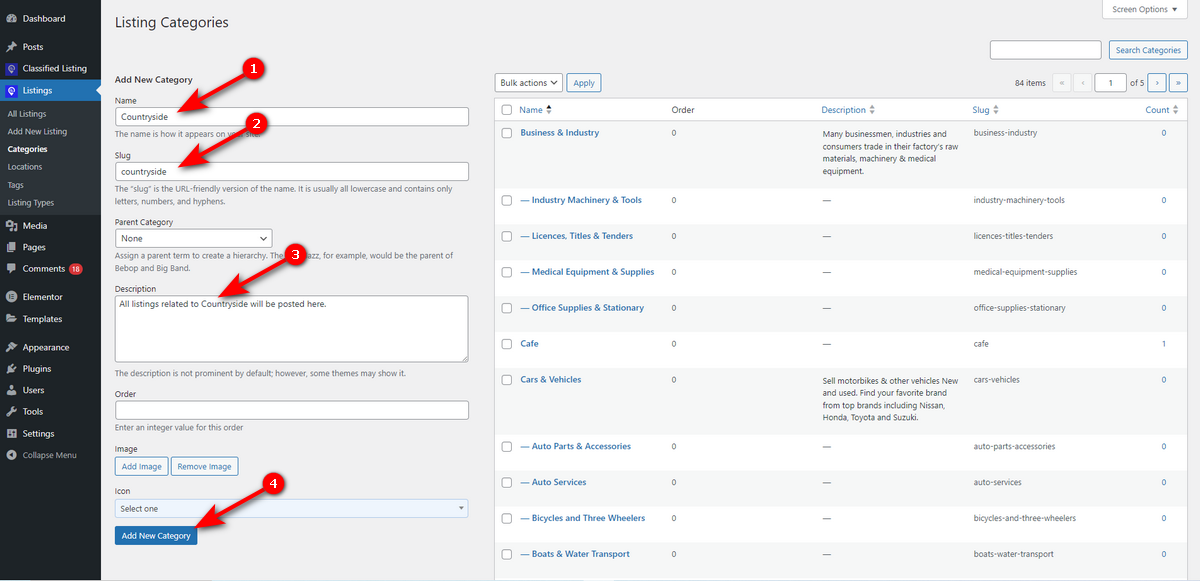Check Office Supplies & Stationary row
The width and height of the screenshot is (1200, 581).
(x=507, y=308)
